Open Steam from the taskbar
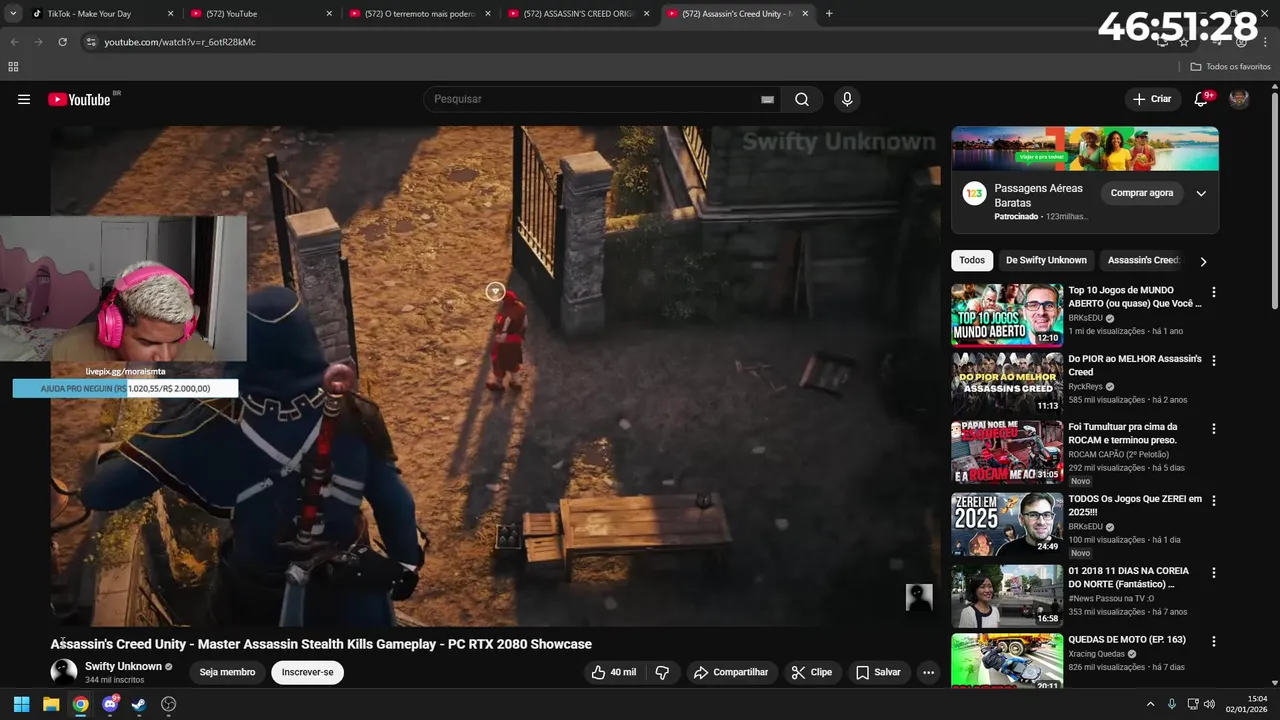 point(139,704)
